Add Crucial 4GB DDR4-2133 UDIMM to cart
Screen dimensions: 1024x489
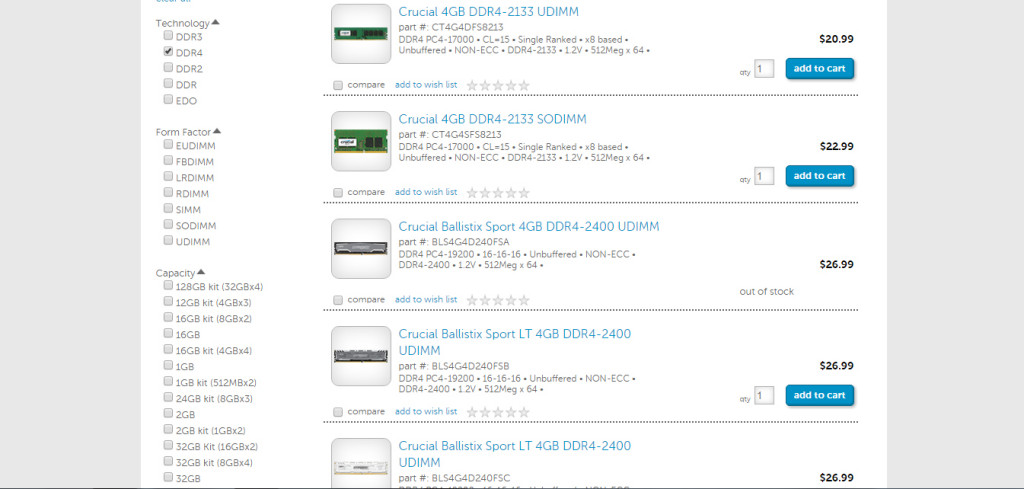point(820,69)
